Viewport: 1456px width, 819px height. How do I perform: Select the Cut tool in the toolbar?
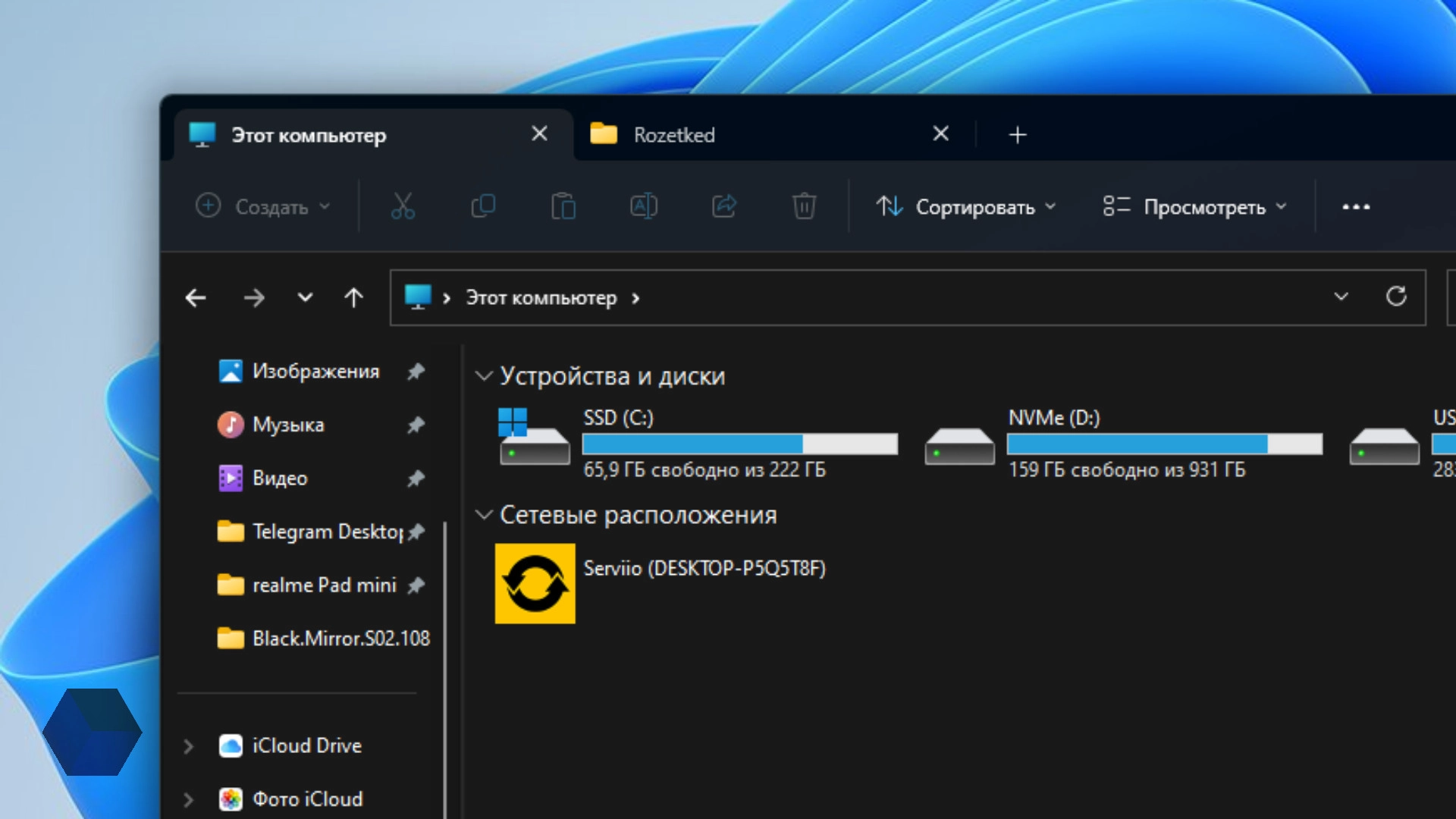pyautogui.click(x=403, y=206)
